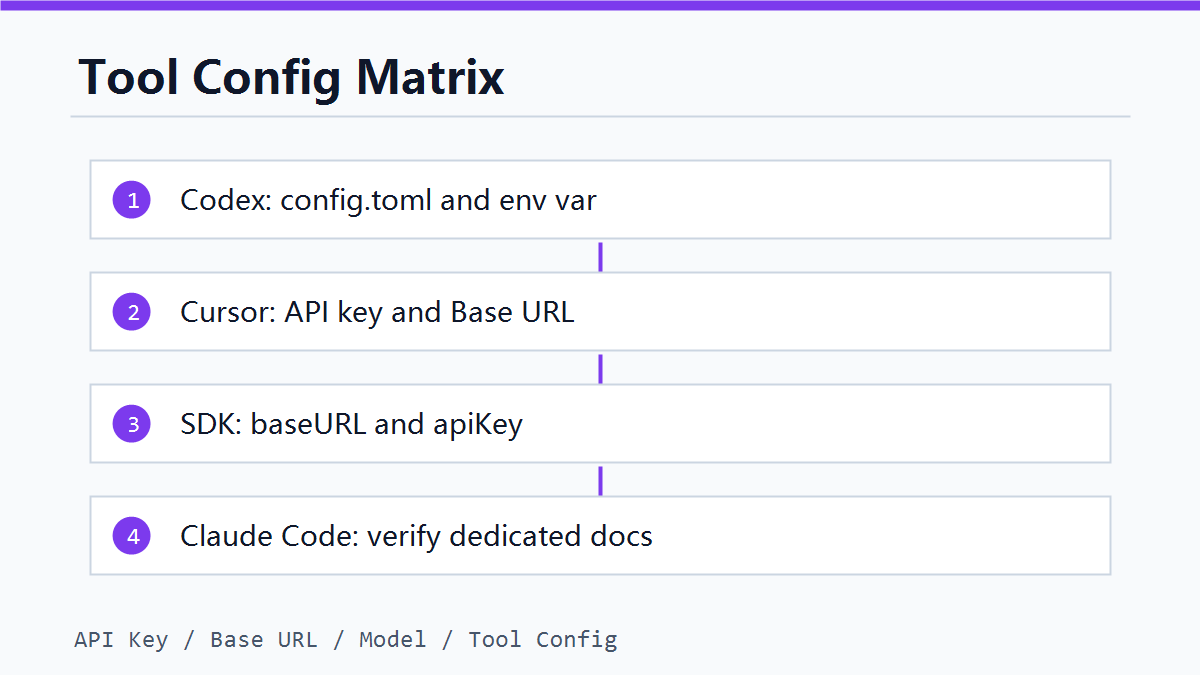Select "Claude Code: verify dedicated docs" text
Screen dimensions: 1200x675
(416, 536)
